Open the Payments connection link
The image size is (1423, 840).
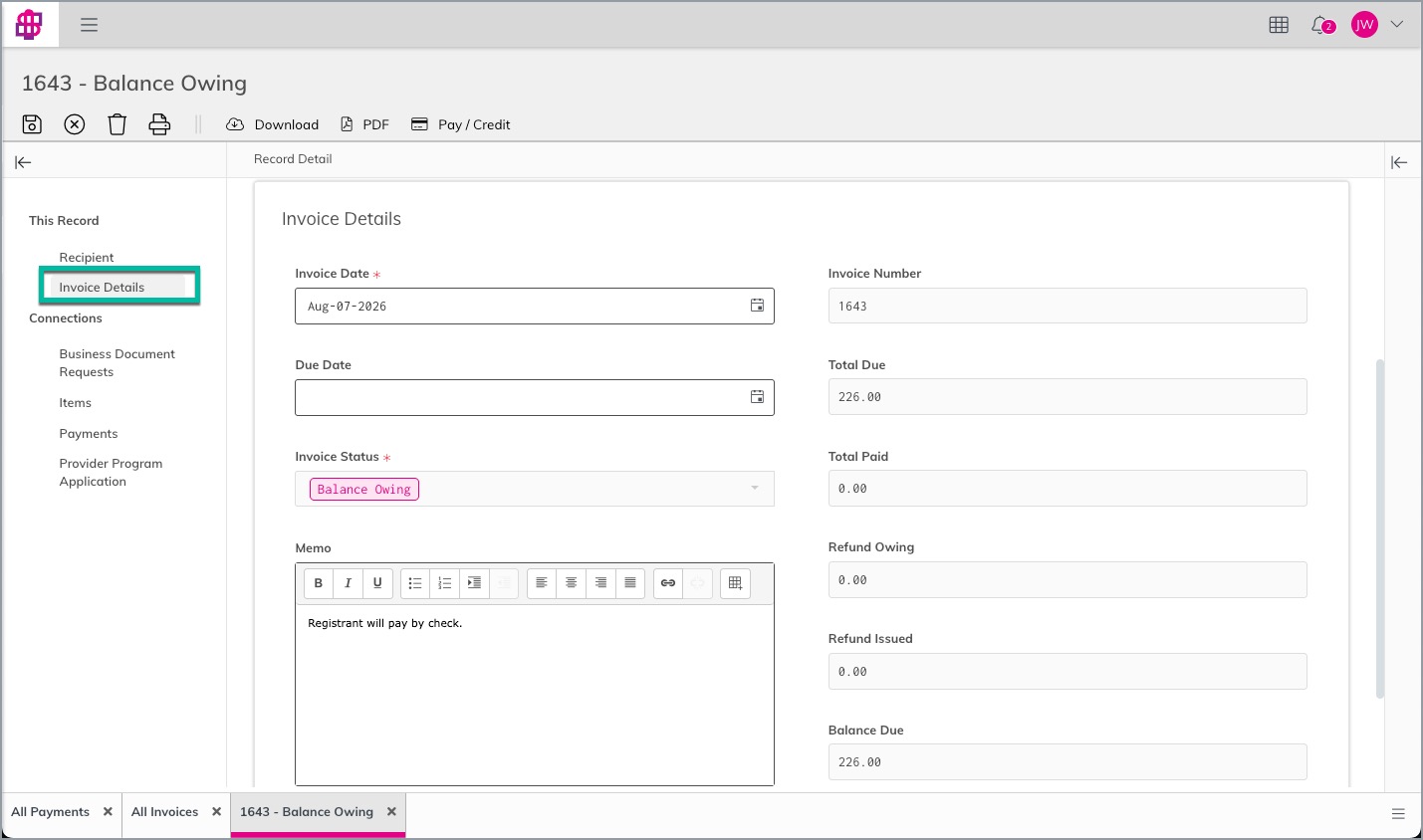click(x=89, y=434)
